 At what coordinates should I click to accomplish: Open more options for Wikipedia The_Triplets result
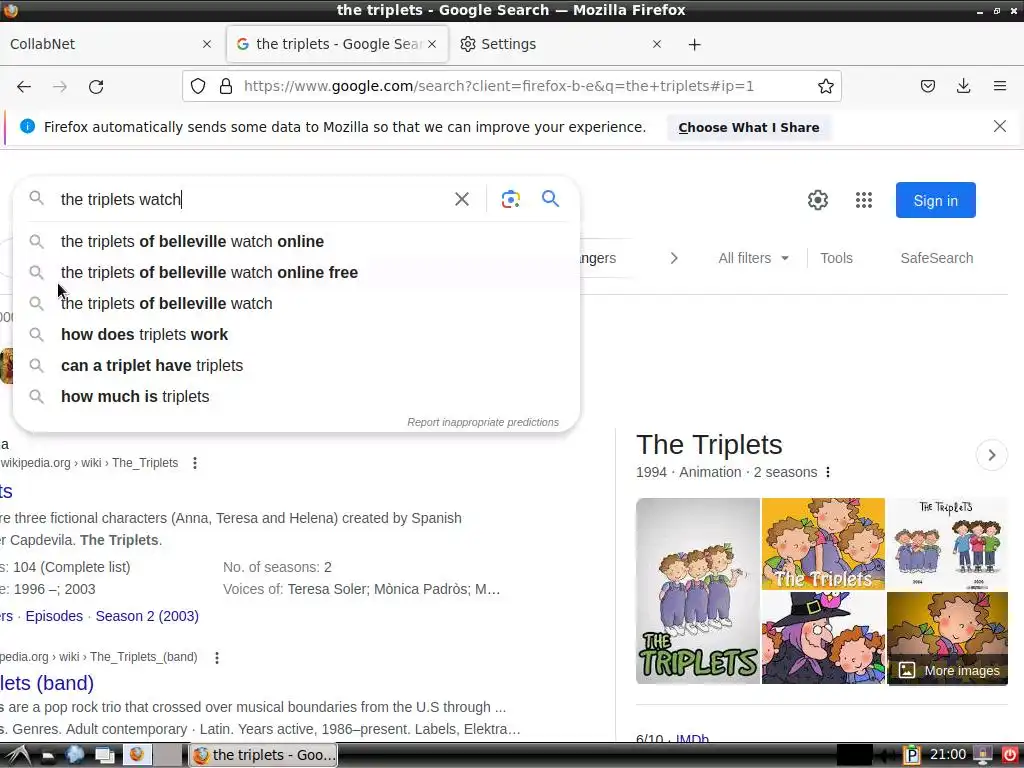click(195, 463)
